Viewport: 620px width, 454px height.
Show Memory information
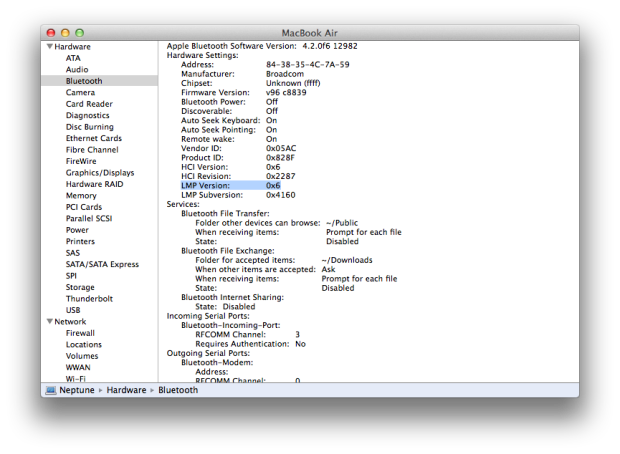pyautogui.click(x=81, y=196)
